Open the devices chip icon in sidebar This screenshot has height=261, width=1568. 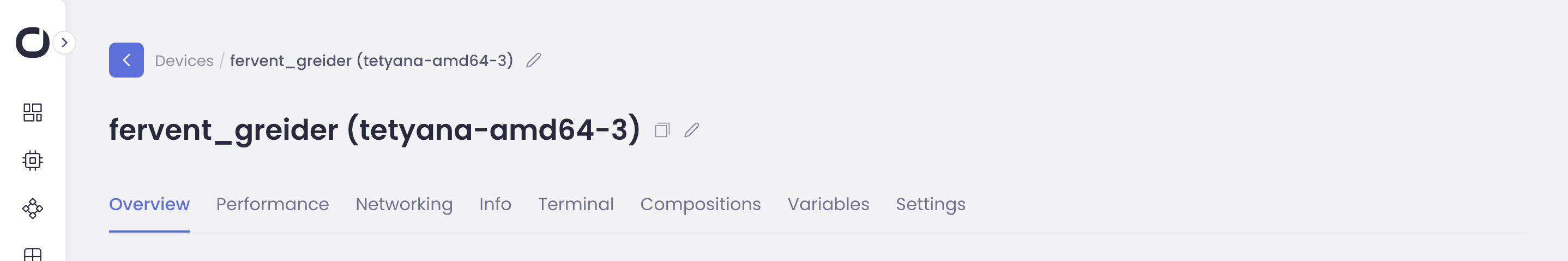(x=32, y=161)
